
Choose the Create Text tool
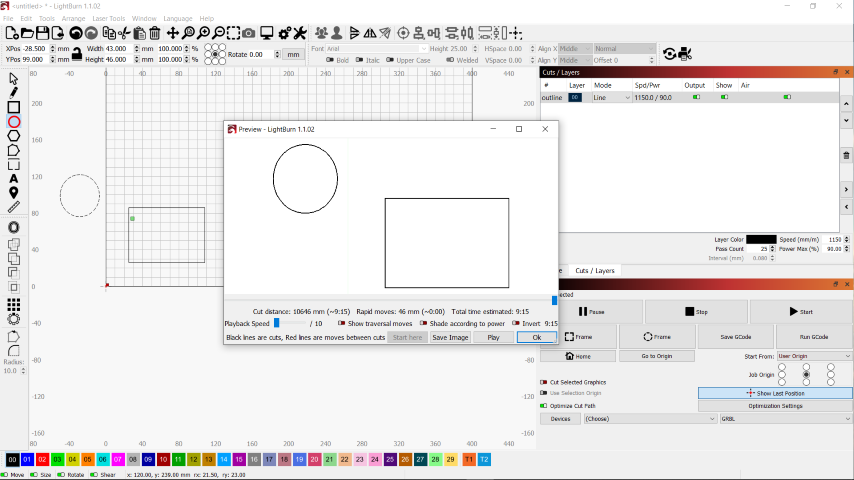(13, 179)
